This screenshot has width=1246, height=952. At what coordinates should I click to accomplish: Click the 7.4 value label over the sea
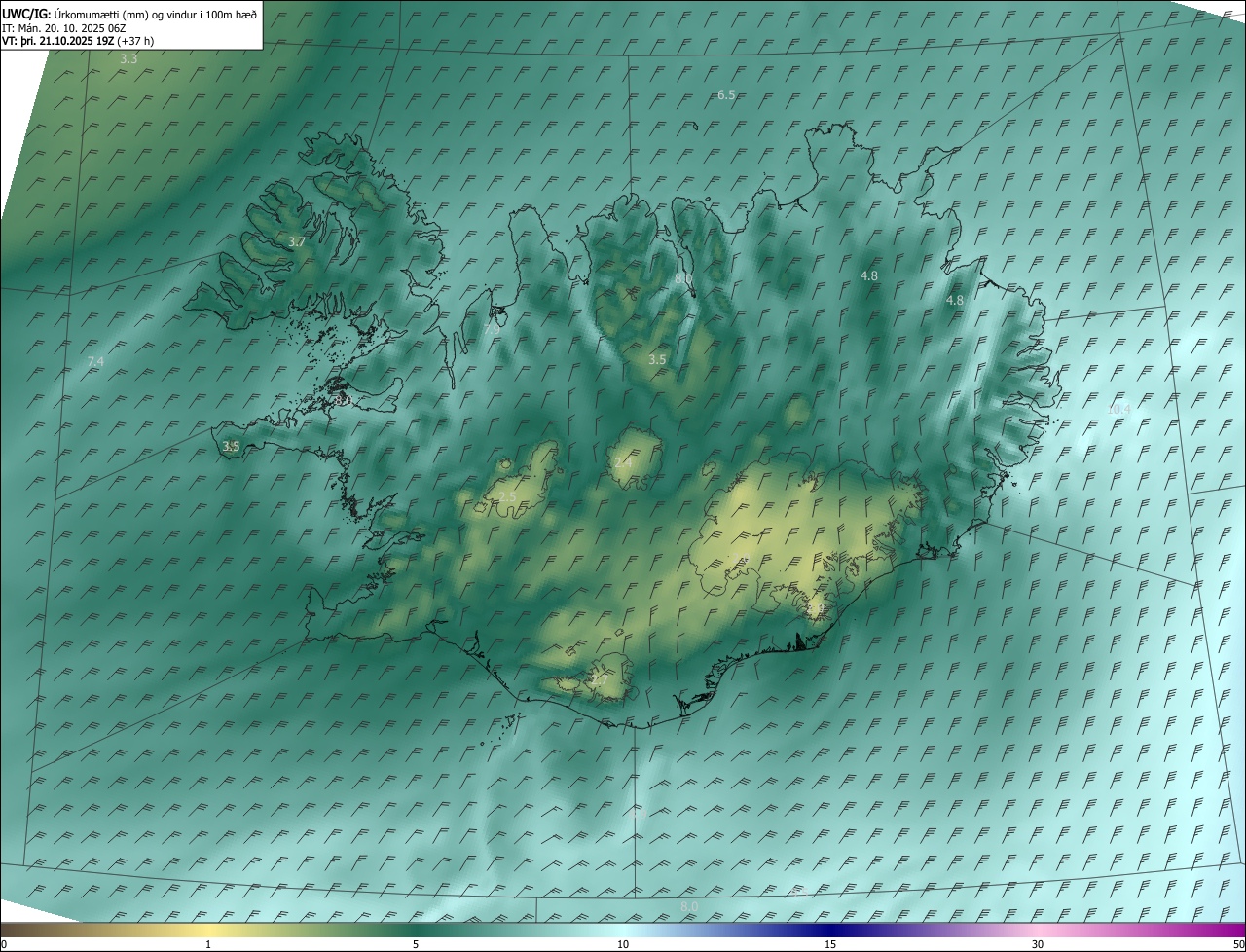tap(95, 362)
